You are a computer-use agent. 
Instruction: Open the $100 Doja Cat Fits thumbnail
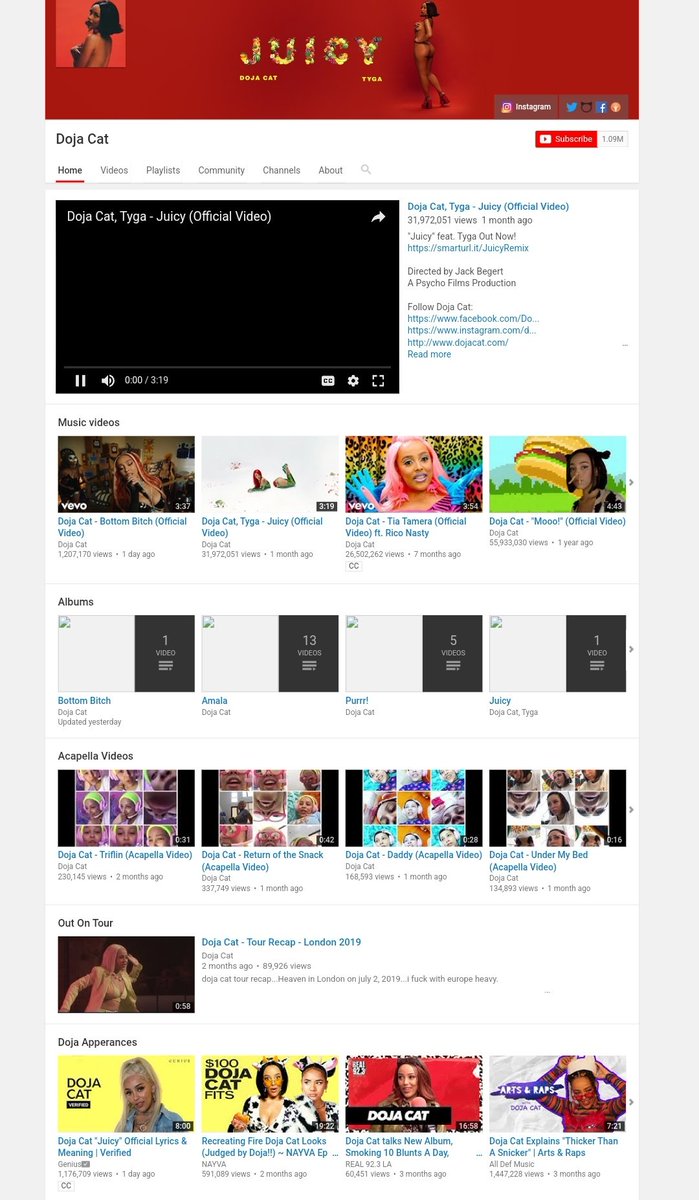tap(270, 1094)
